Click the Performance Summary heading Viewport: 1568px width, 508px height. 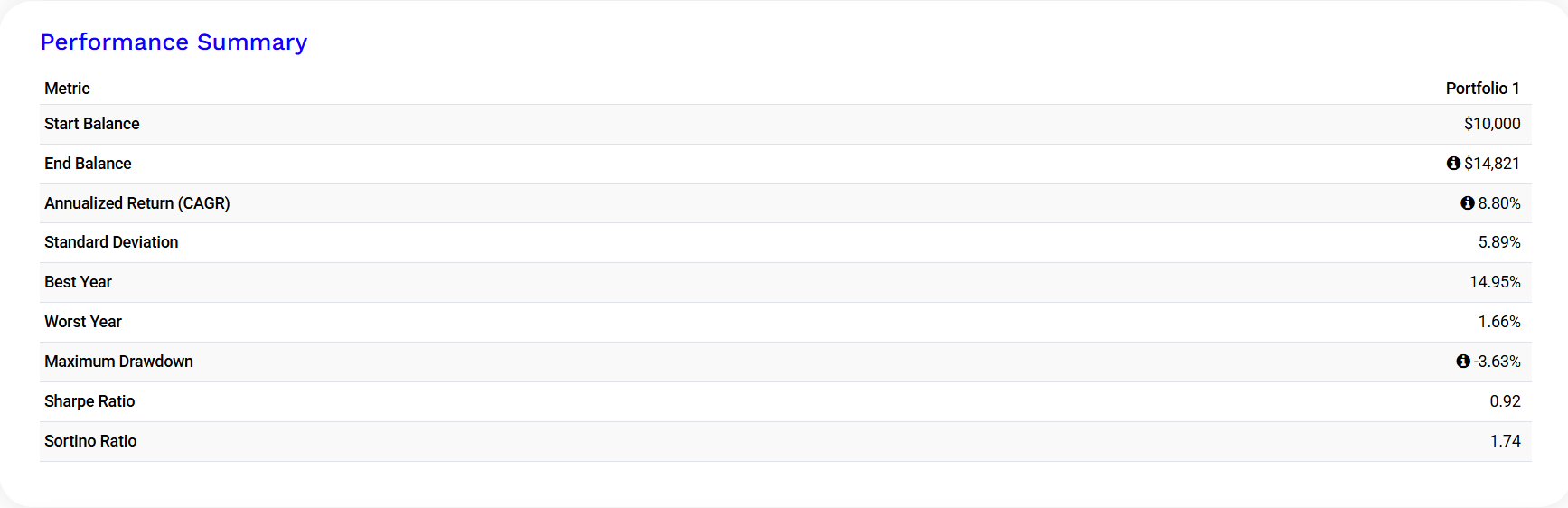pos(174,42)
